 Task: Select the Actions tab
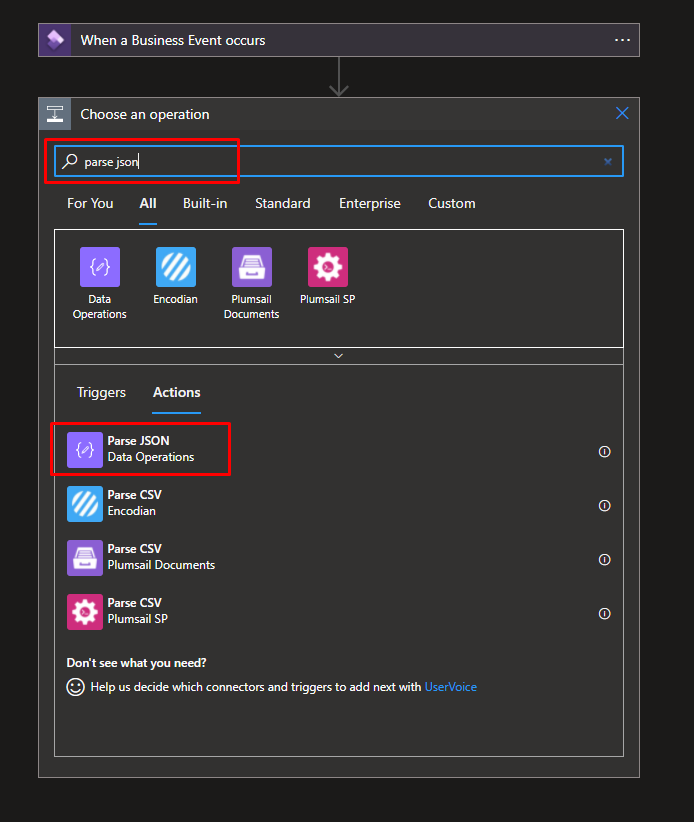pos(177,393)
